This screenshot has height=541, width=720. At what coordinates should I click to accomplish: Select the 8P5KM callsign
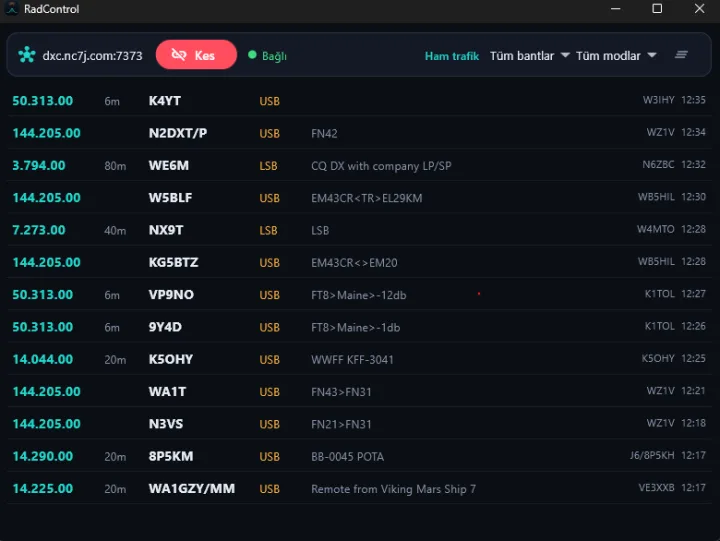point(171,456)
